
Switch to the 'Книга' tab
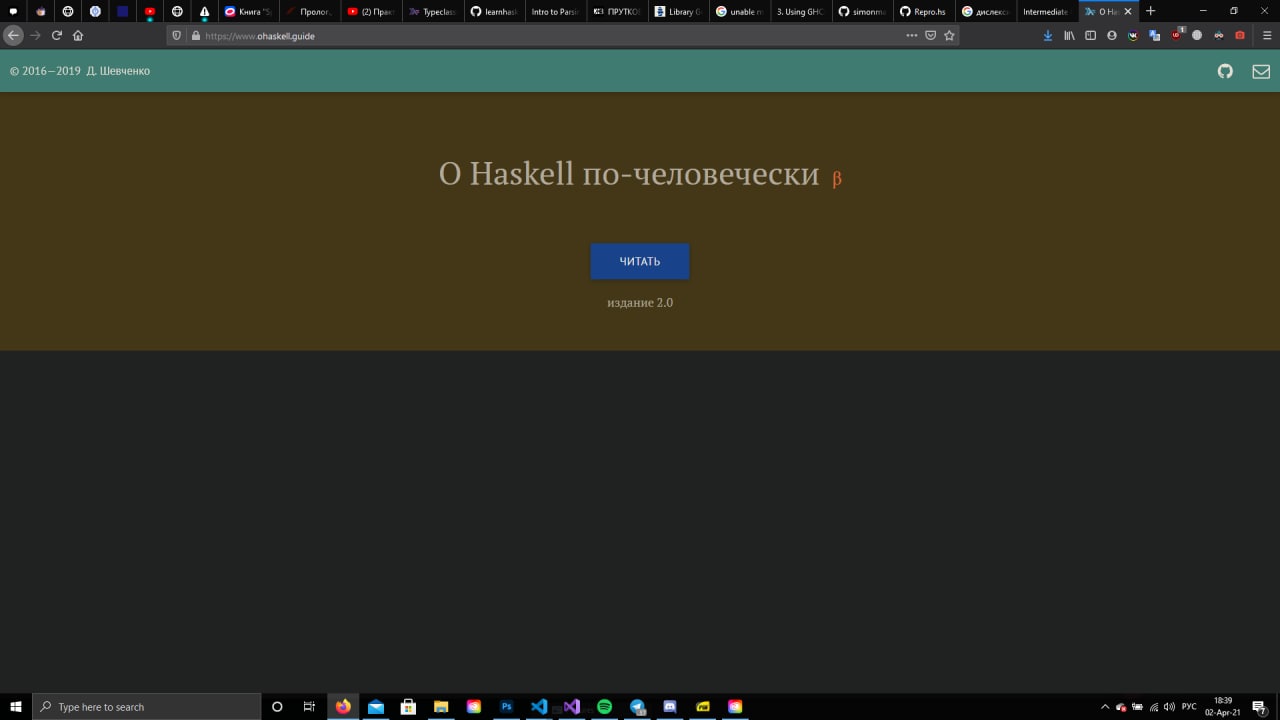(248, 11)
